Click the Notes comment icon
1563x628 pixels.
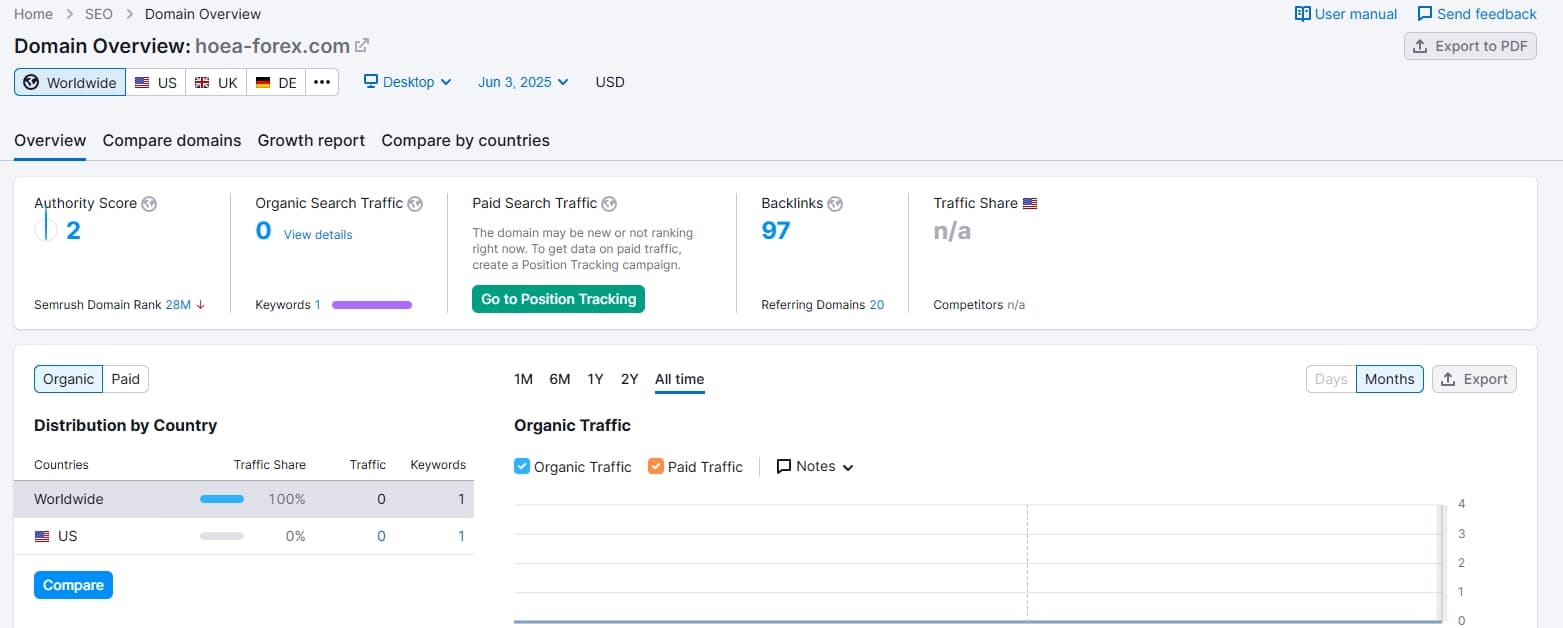pos(784,466)
